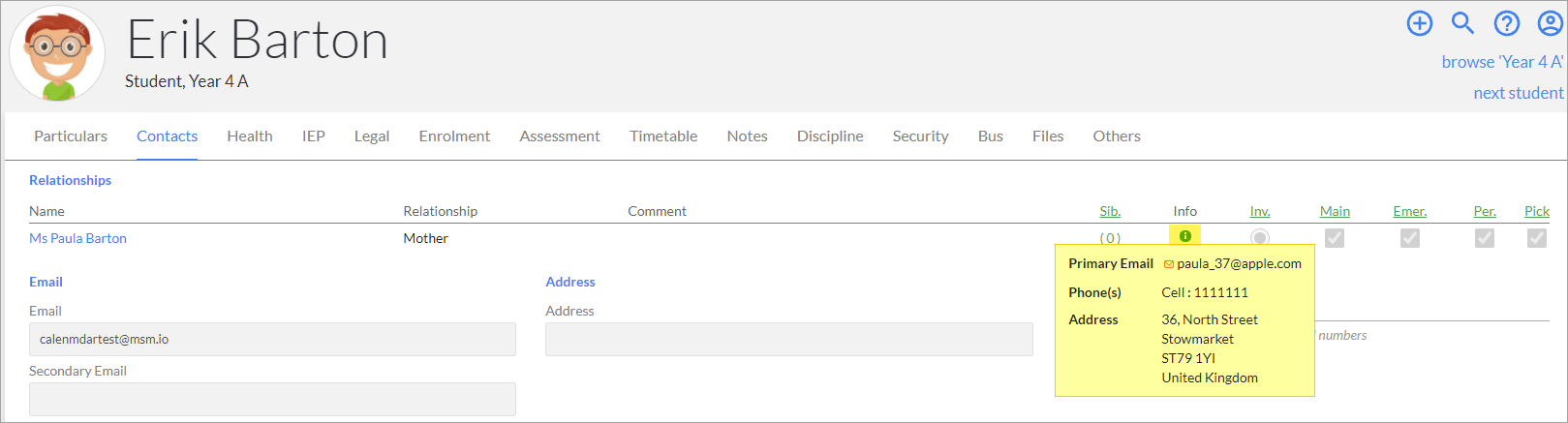Open search with the magnifier icon

tap(1463, 23)
